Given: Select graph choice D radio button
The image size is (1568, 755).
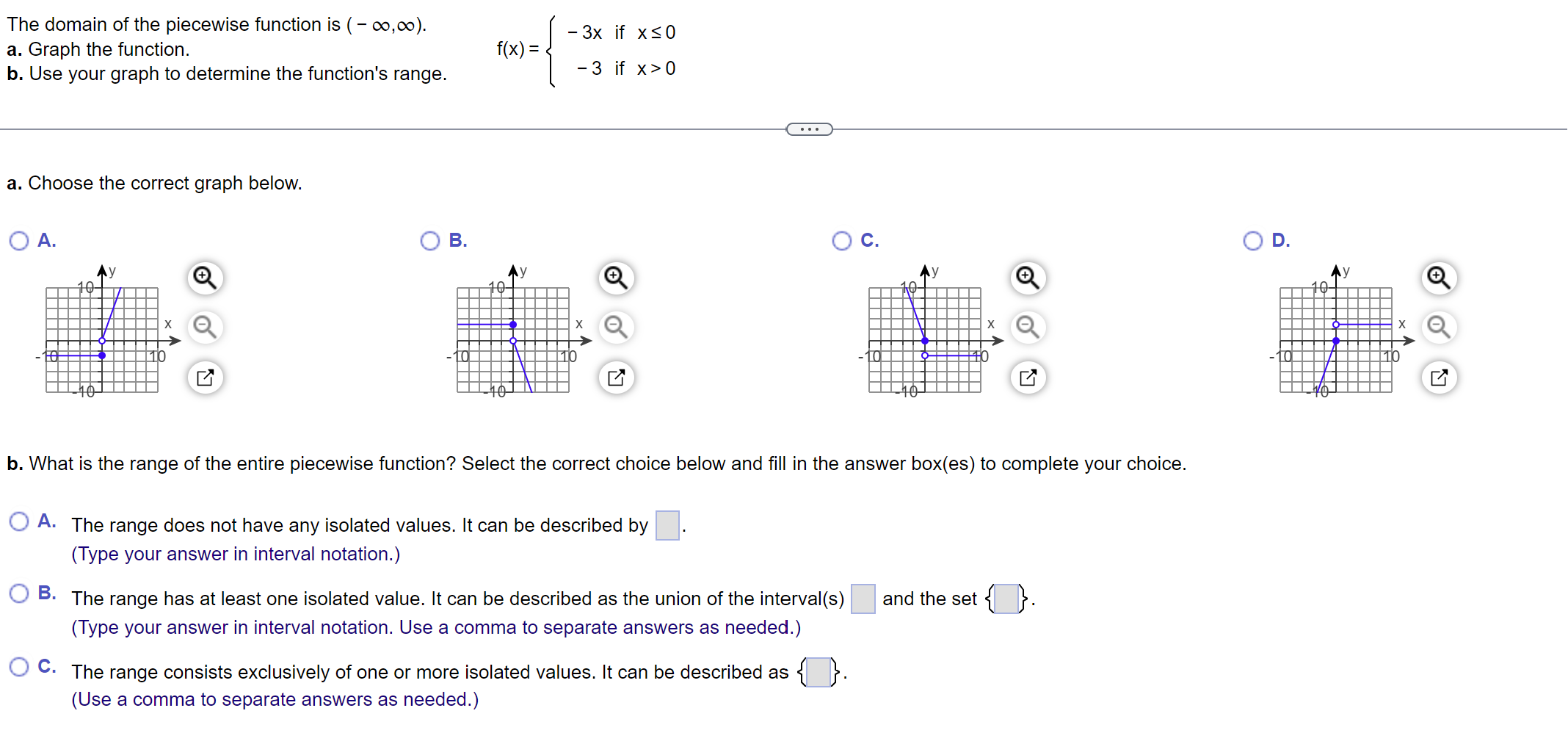Looking at the screenshot, I should 1253,240.
